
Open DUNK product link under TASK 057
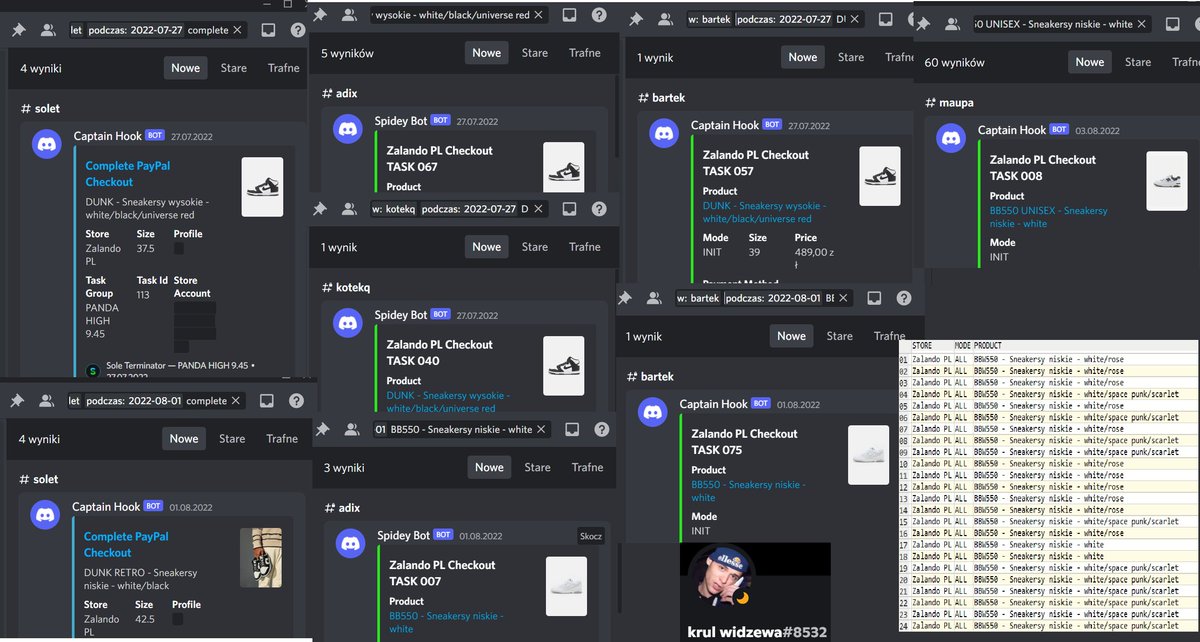(x=764, y=212)
